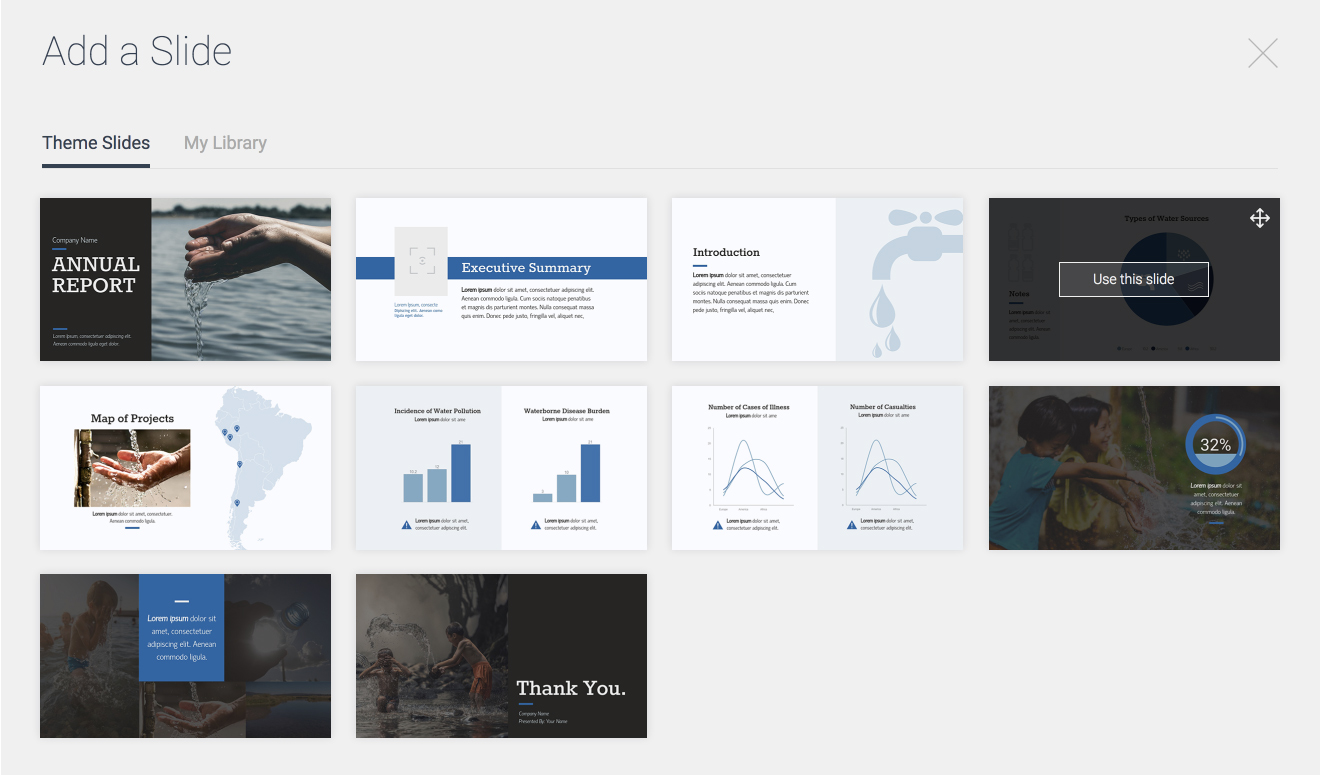The image size is (1320, 775).
Task: Choose the Incidence of Water Pollution slide
Action: [501, 468]
